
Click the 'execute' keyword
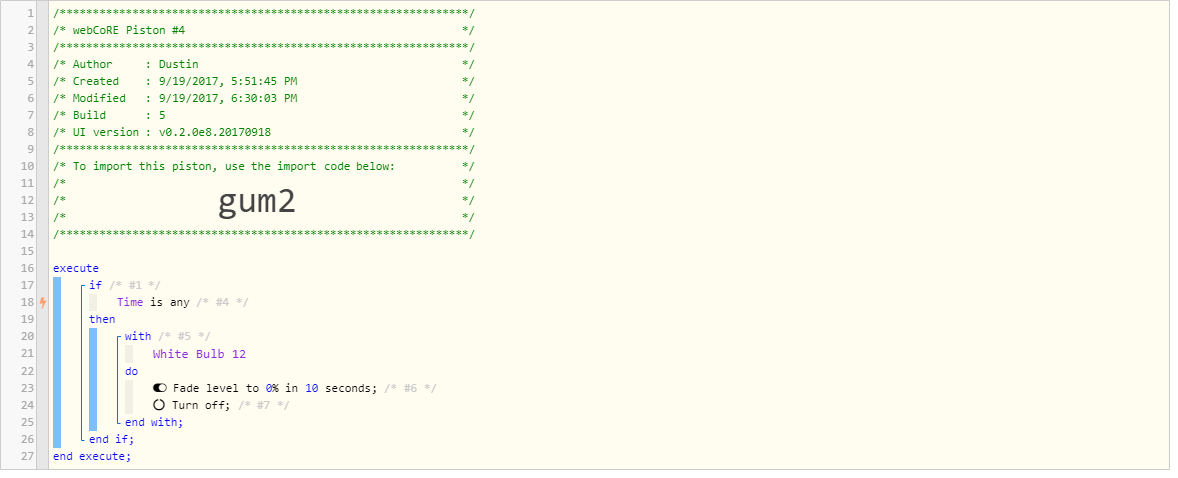pyautogui.click(x=76, y=268)
